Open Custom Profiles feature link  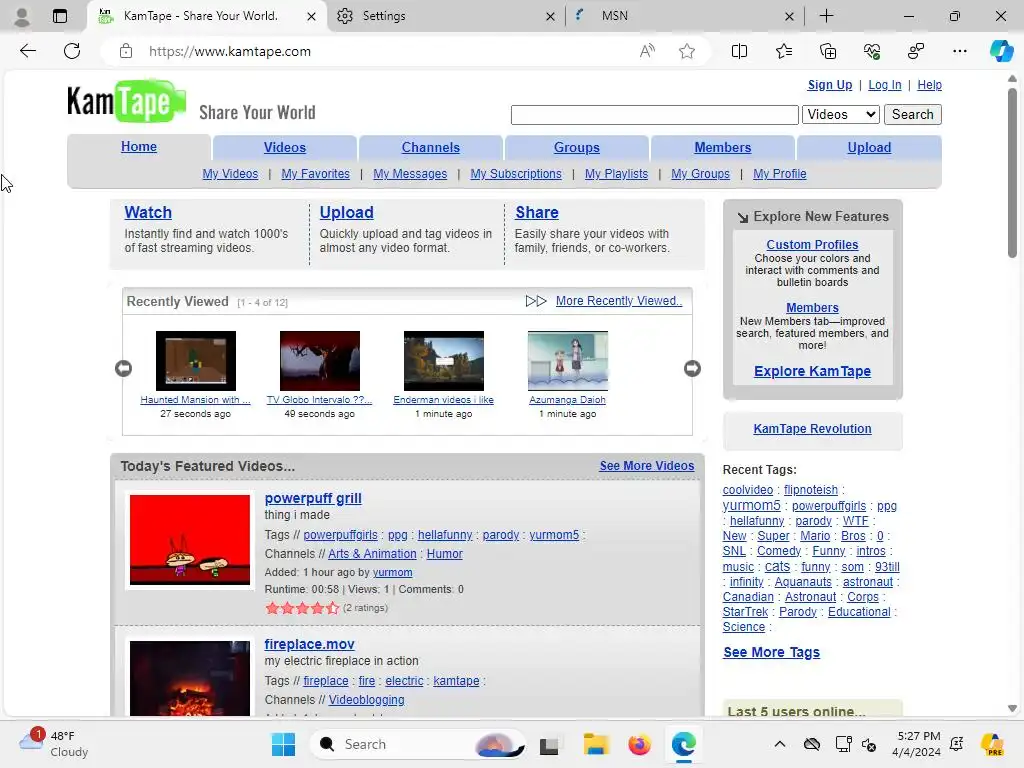[812, 244]
